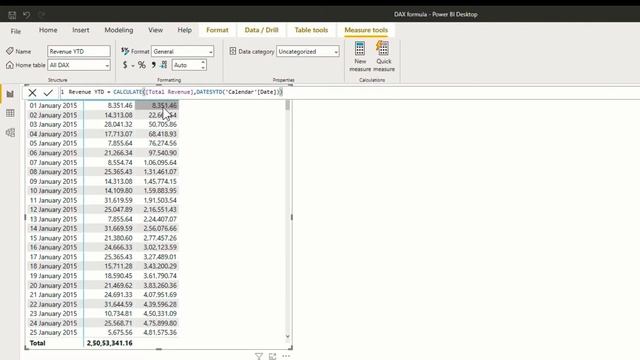Open the Model view from sidebar
The image size is (640, 360).
coord(10,133)
